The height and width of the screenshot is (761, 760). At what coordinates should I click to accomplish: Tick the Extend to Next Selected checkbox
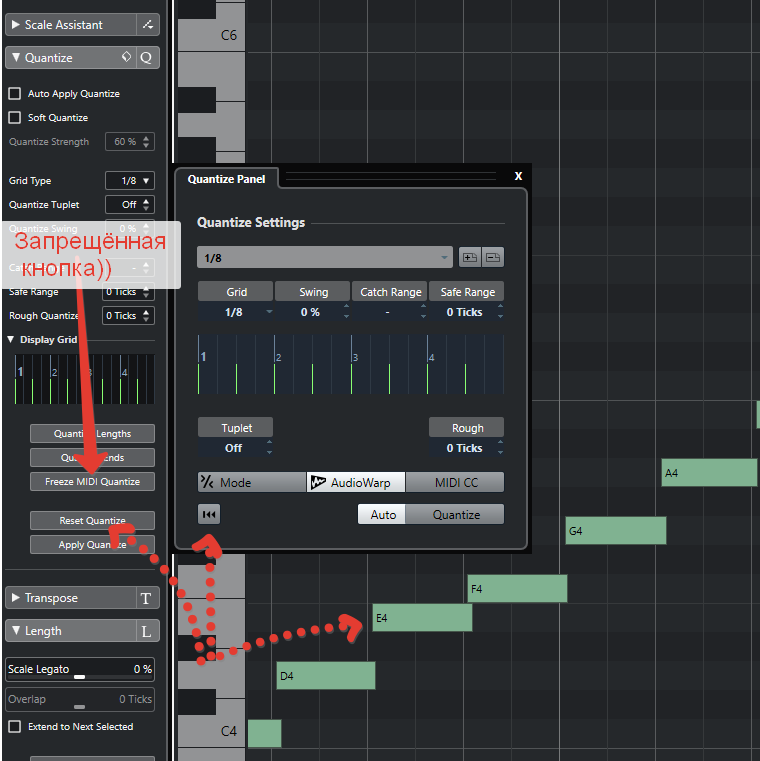click(x=15, y=727)
